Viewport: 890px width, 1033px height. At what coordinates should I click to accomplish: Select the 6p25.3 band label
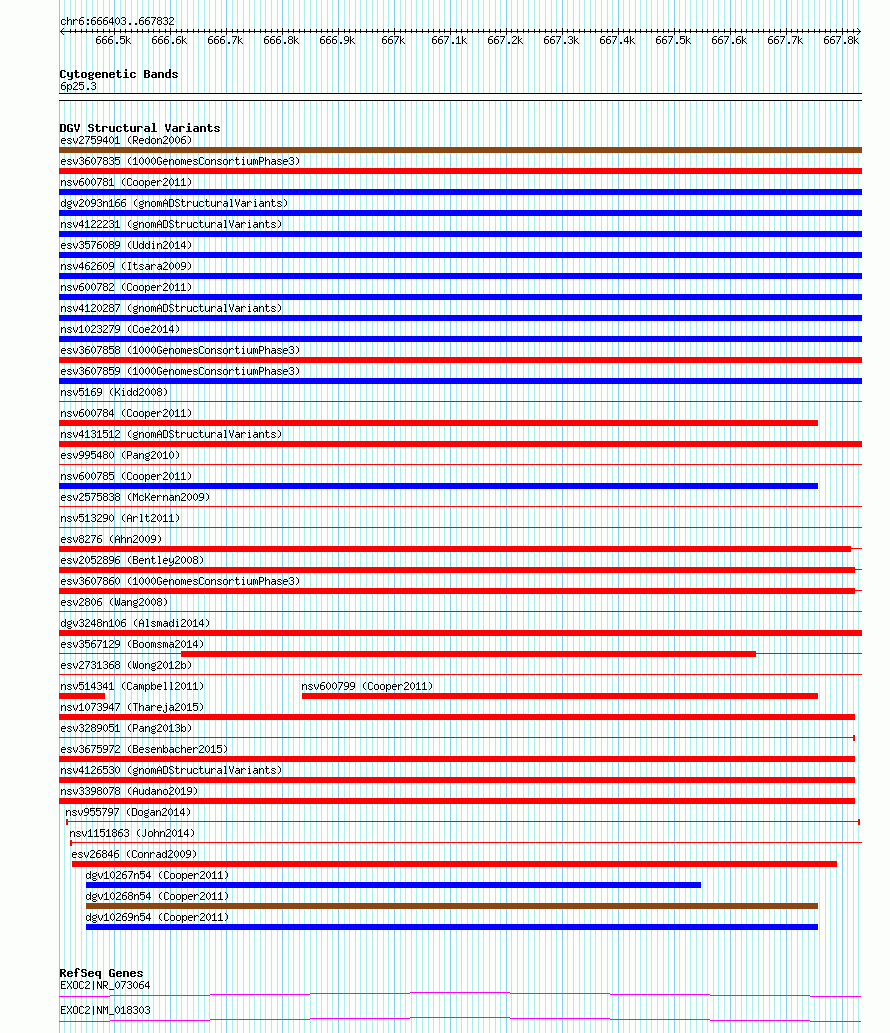[78, 86]
